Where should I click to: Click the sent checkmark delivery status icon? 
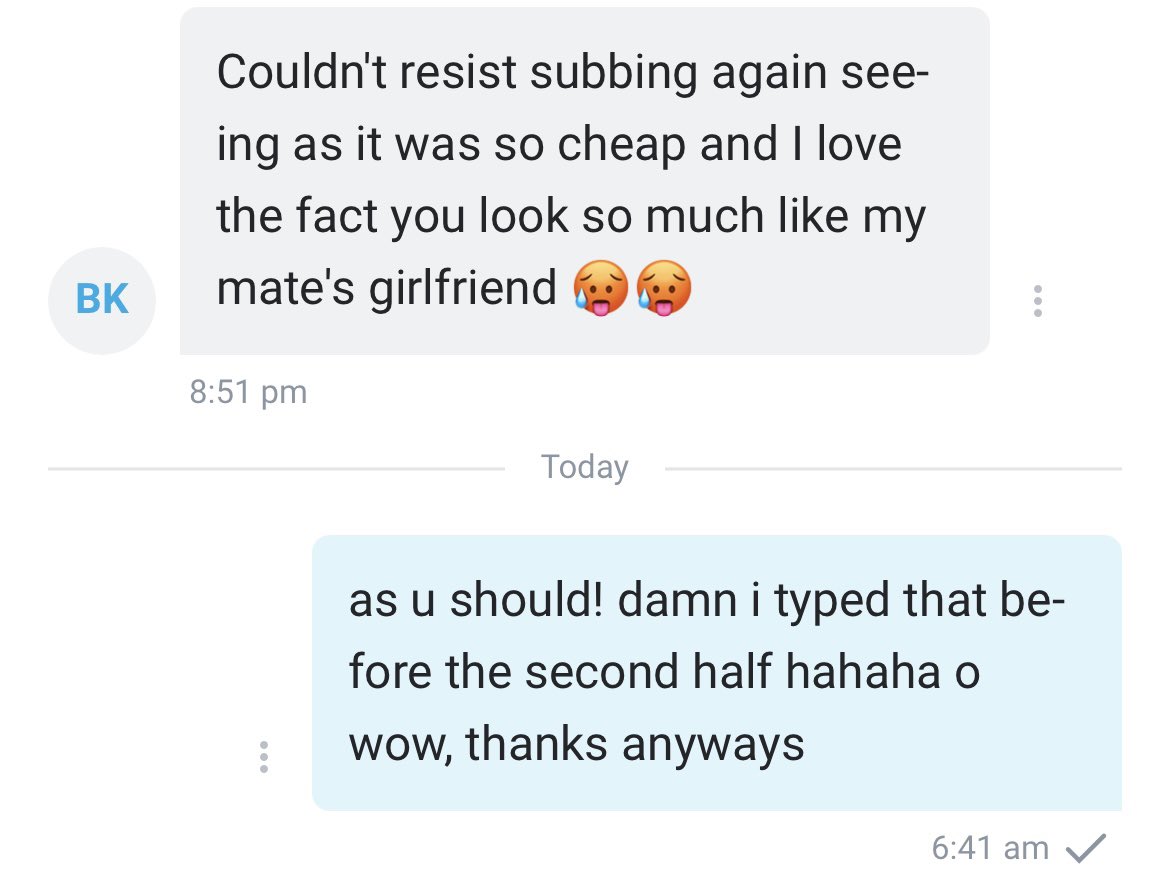point(1086,848)
